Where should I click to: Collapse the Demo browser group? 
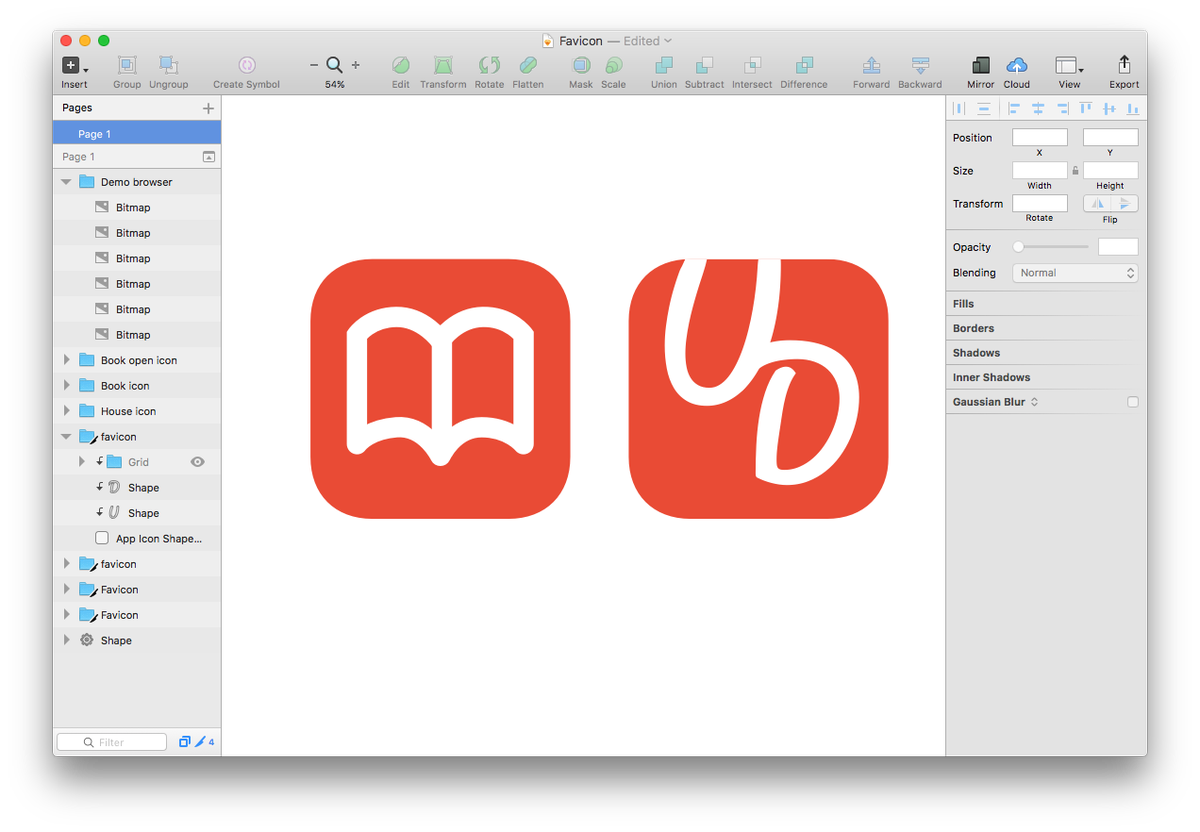click(x=66, y=182)
